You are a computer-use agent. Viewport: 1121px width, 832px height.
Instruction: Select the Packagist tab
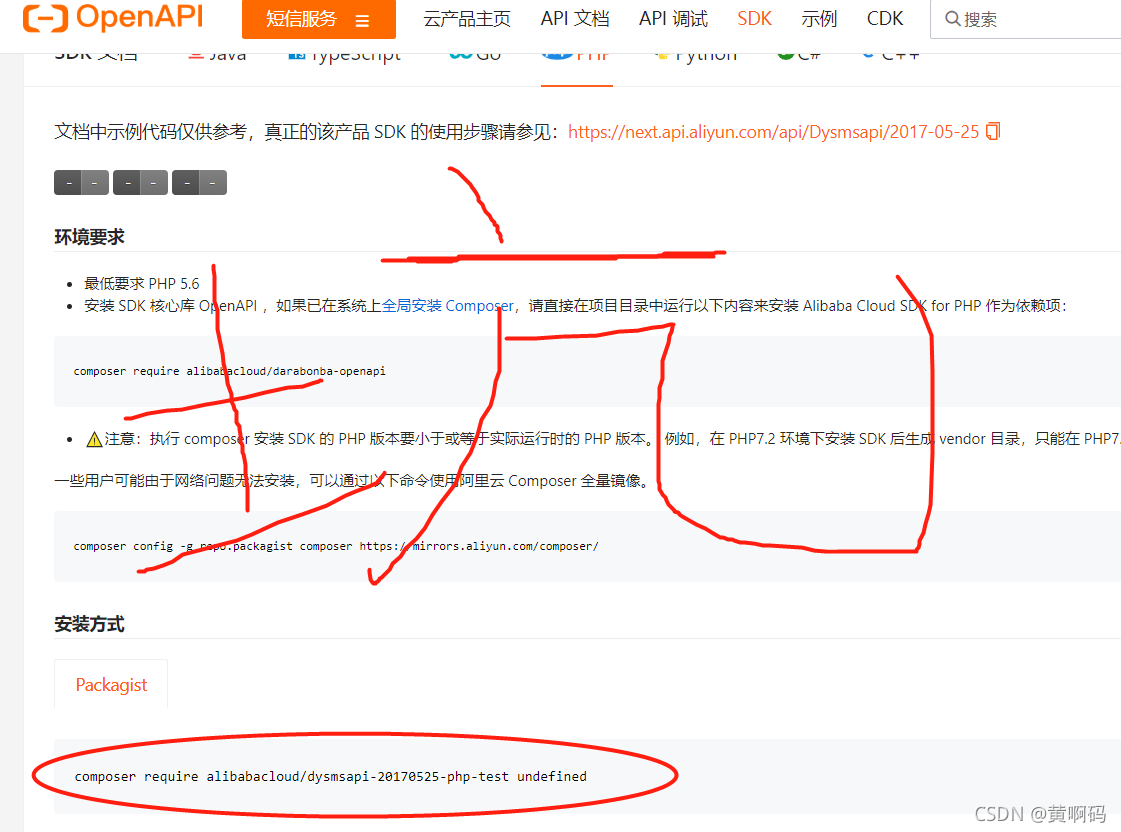tap(111, 685)
